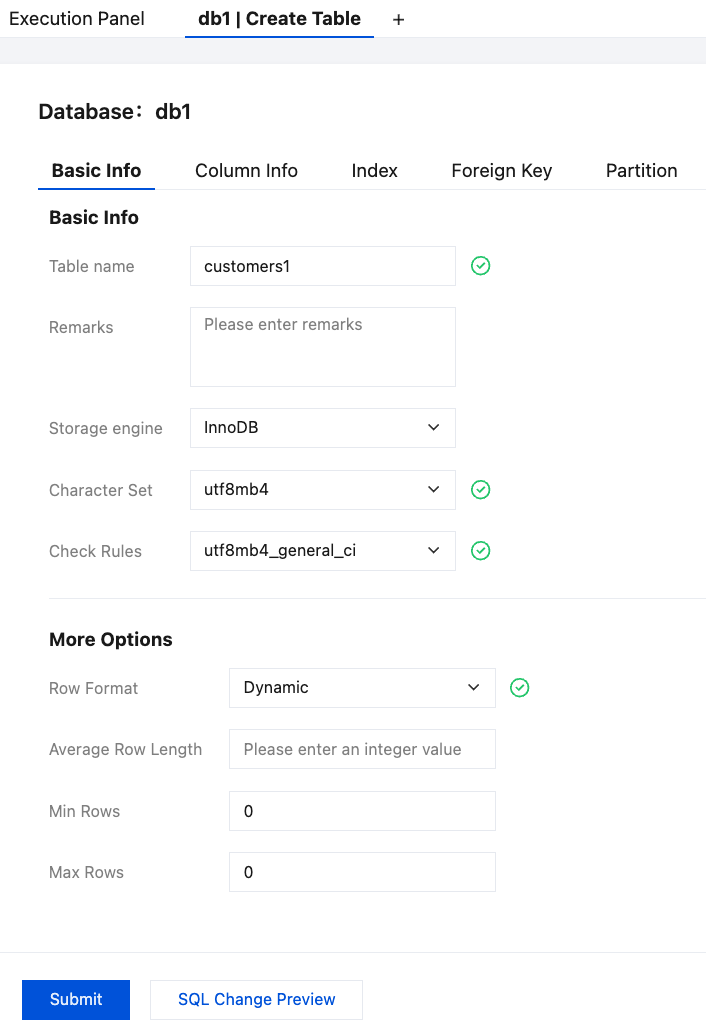
Task: Focus the Remarks text area
Action: [x=322, y=346]
